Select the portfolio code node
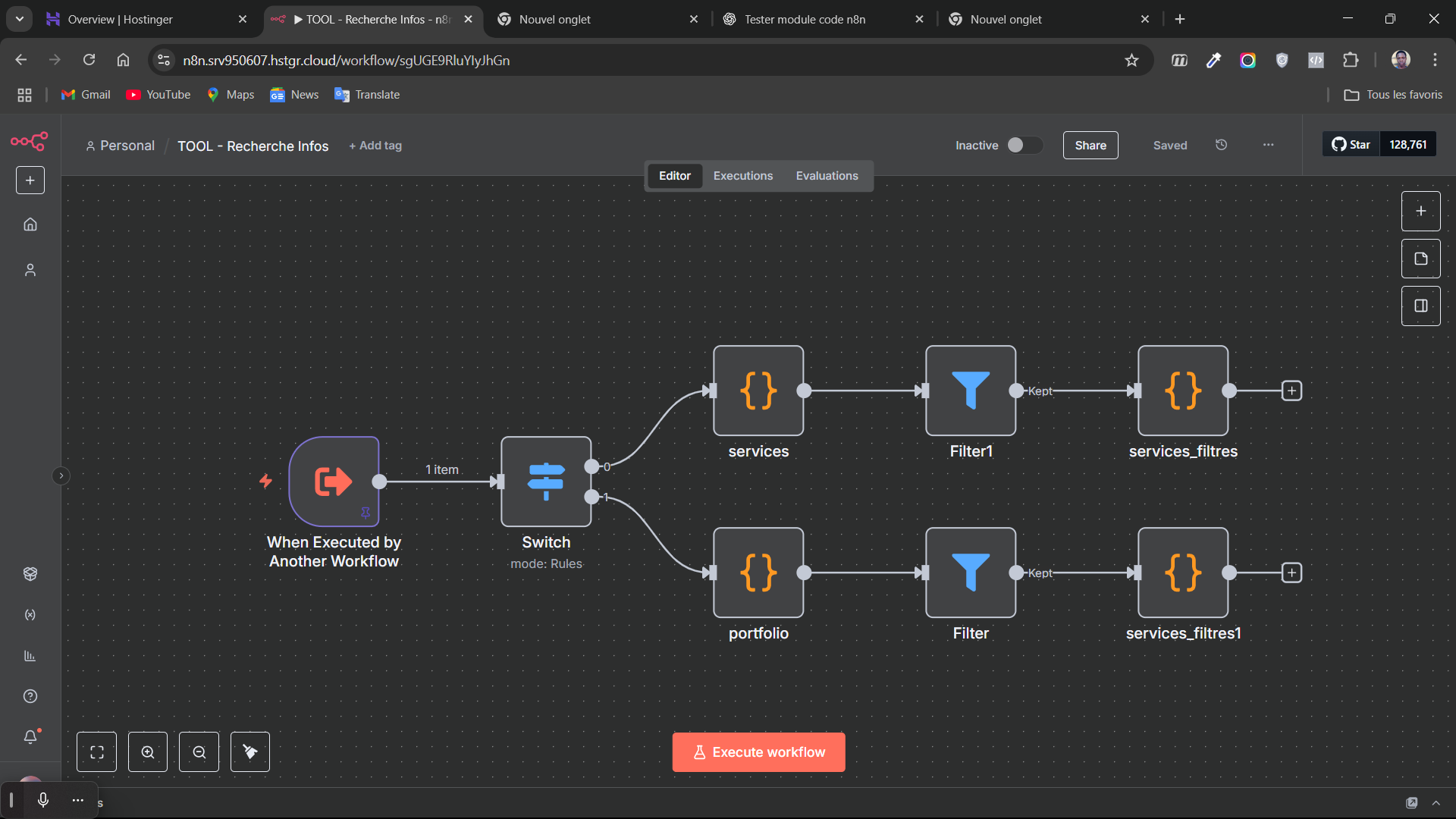This screenshot has width=1456, height=819. [758, 573]
